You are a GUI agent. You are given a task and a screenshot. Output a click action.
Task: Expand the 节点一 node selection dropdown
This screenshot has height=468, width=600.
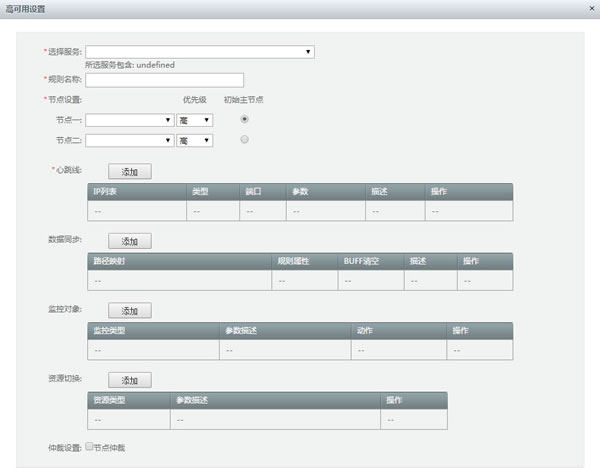pyautogui.click(x=130, y=120)
